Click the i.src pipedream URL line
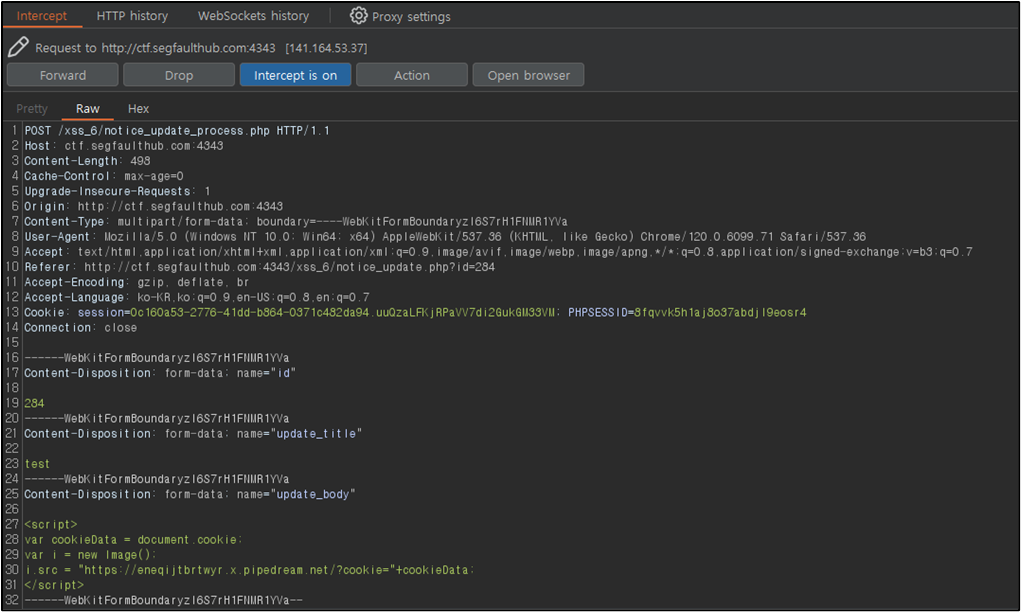This screenshot has height=612, width=1021. pos(250,570)
